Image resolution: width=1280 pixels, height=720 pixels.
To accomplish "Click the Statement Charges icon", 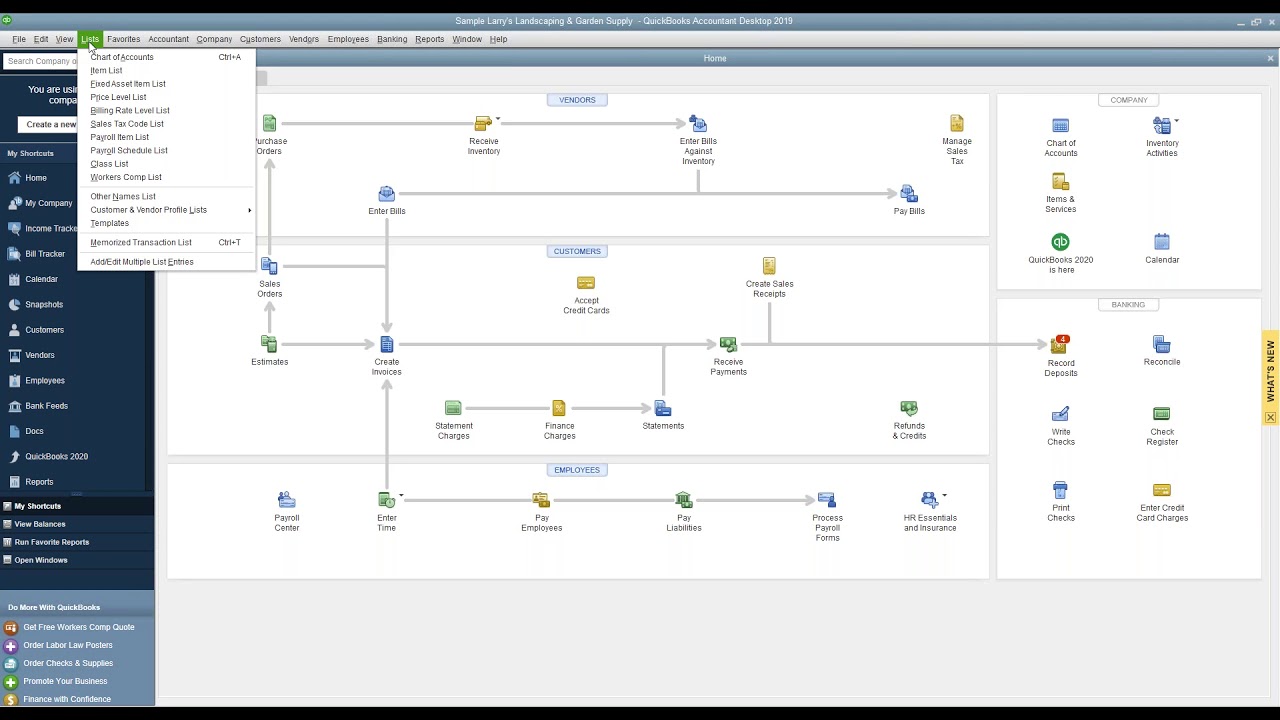I will coord(453,409).
